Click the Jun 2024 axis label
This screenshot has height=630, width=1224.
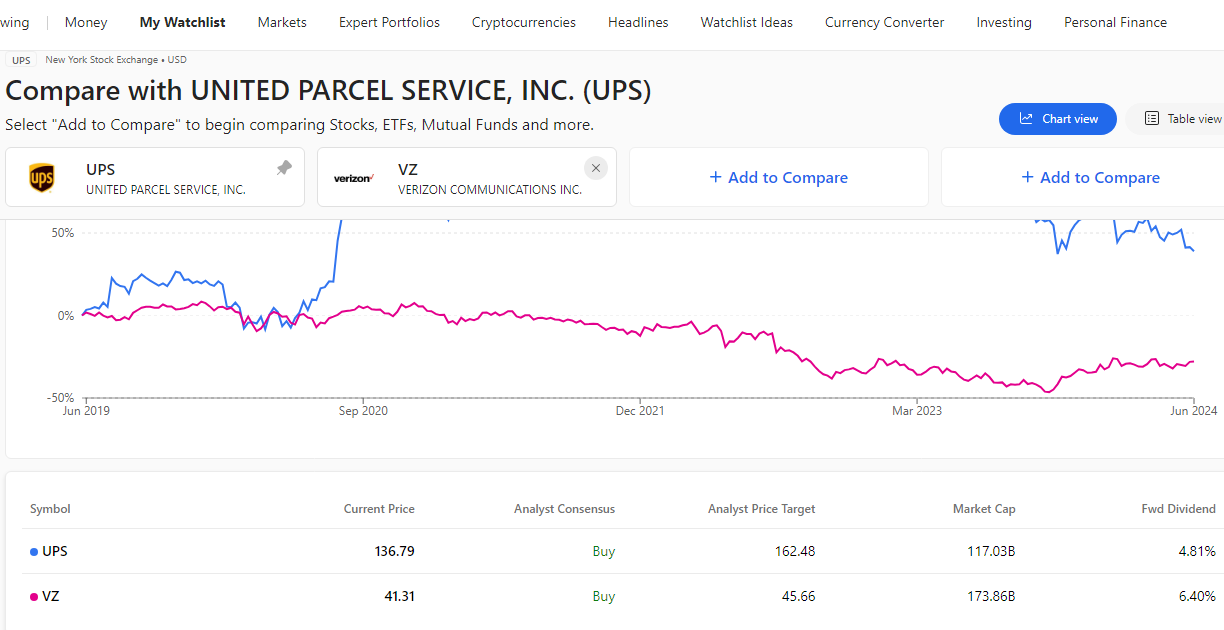1194,410
